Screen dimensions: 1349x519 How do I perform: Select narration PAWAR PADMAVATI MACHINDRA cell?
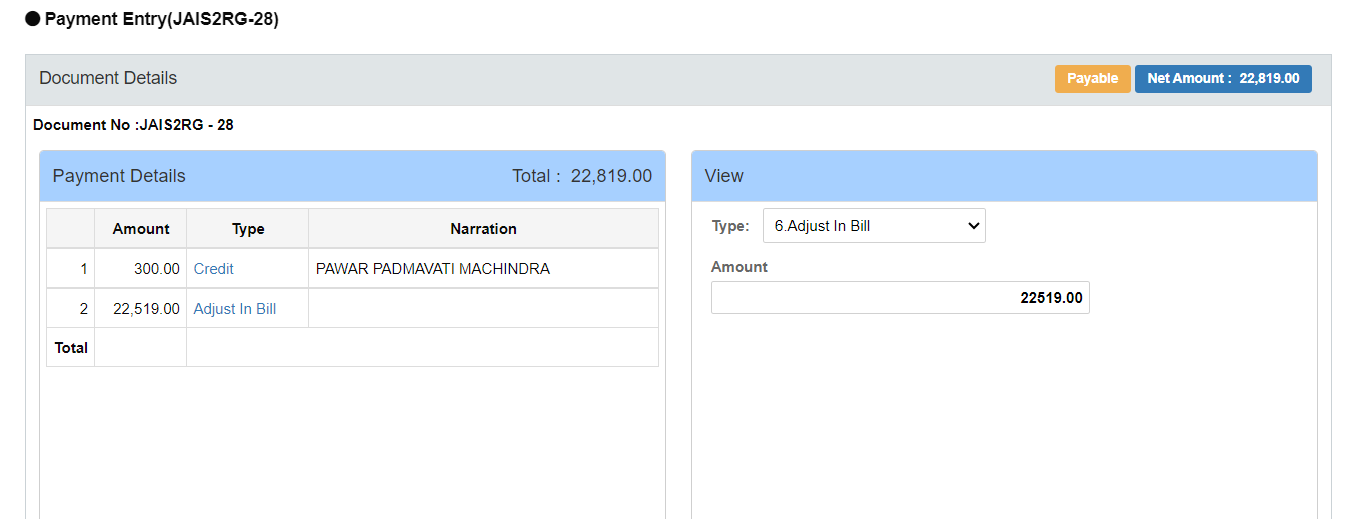[x=483, y=269]
